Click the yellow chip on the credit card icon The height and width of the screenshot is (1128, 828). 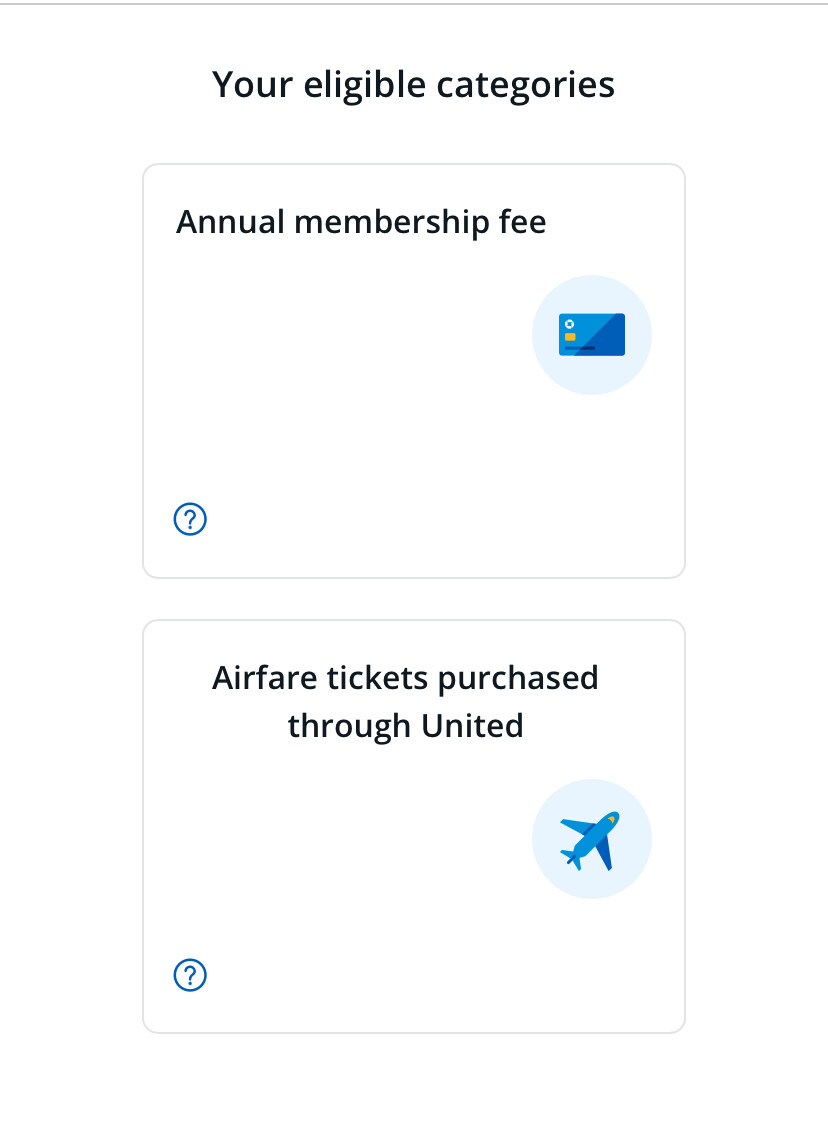(570, 338)
